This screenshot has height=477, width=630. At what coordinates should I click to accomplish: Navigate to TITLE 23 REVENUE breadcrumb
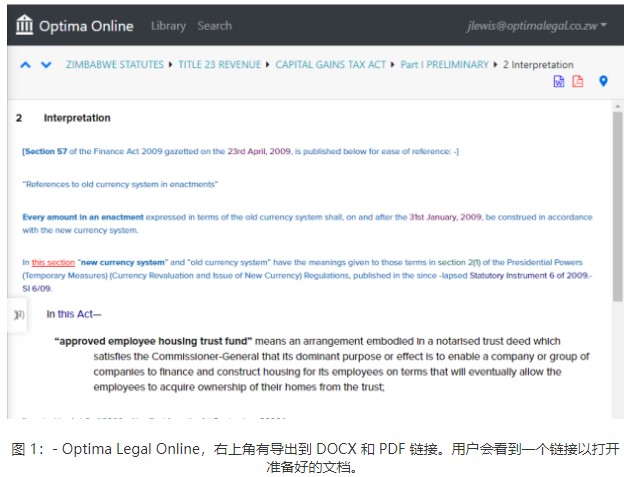pyautogui.click(x=220, y=65)
